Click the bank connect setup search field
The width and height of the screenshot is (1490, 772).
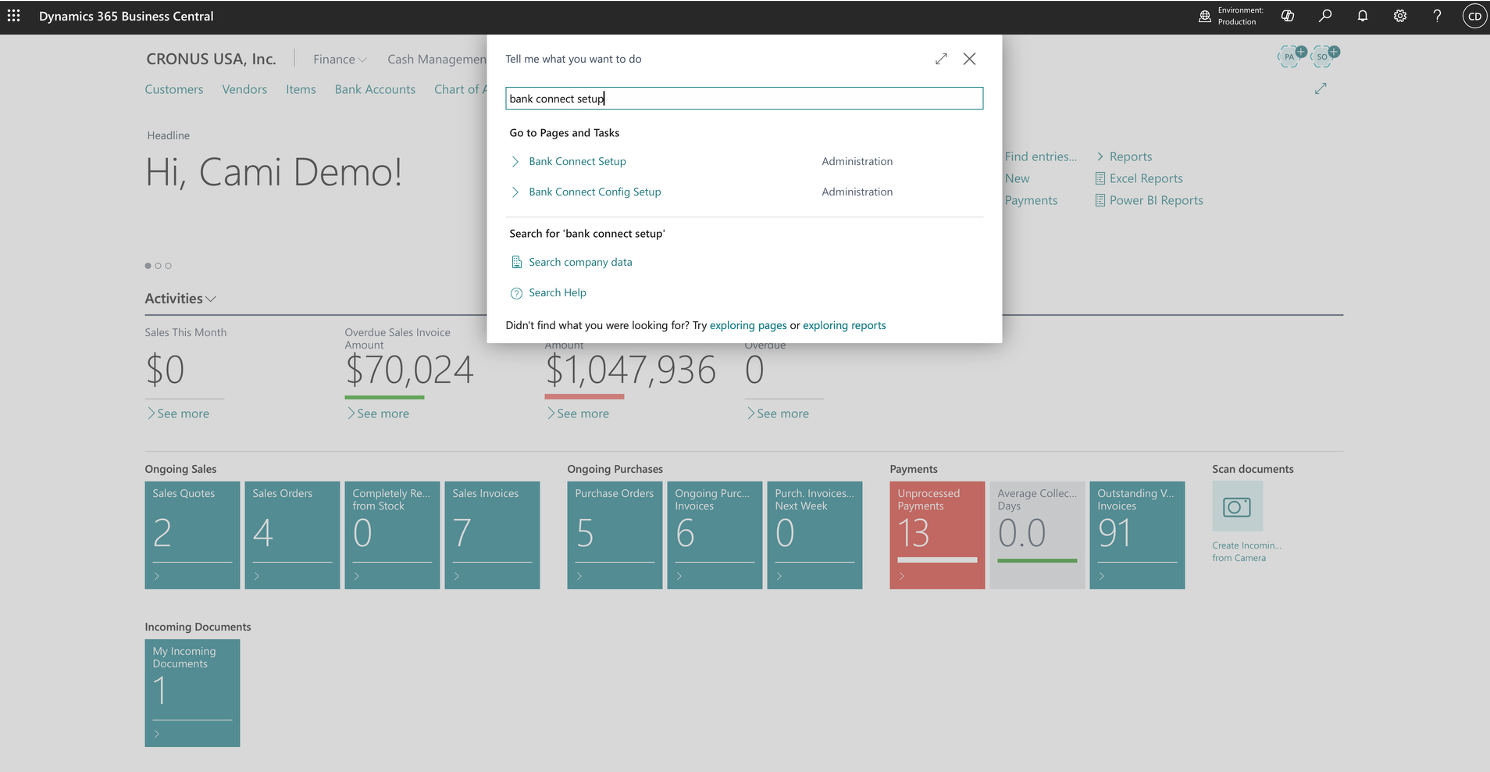click(744, 99)
